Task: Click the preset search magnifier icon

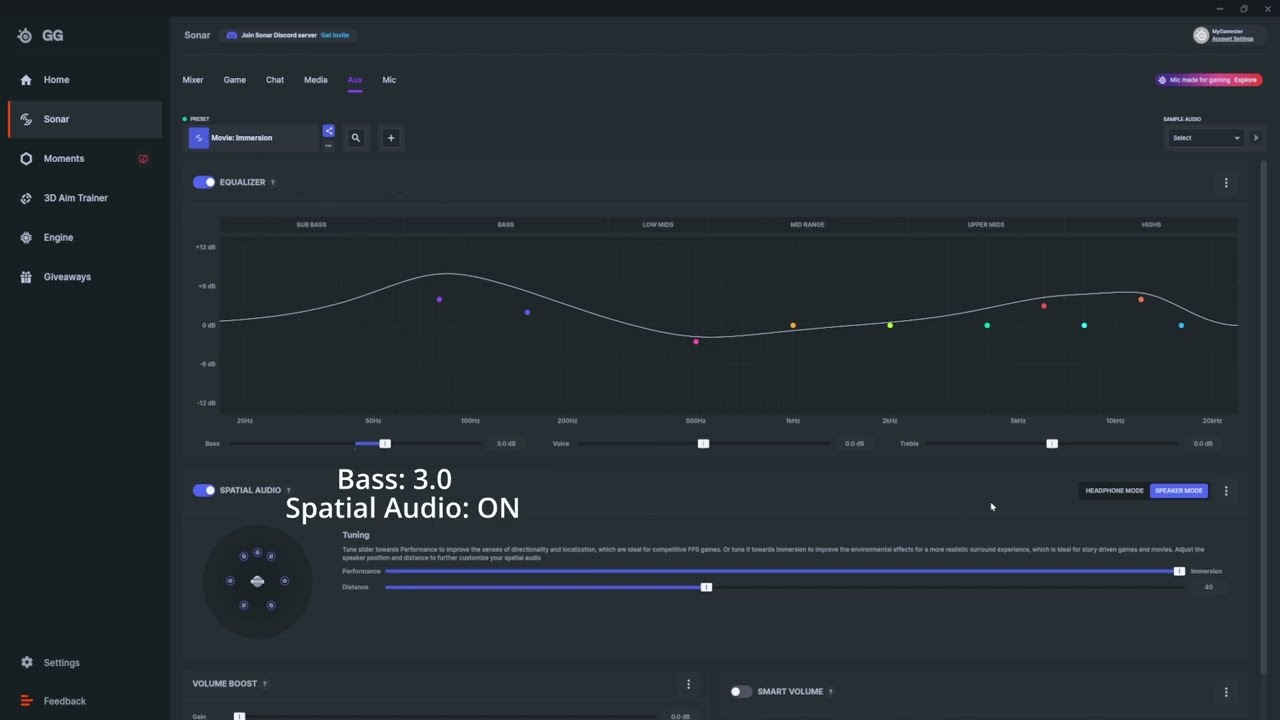Action: 355,138
